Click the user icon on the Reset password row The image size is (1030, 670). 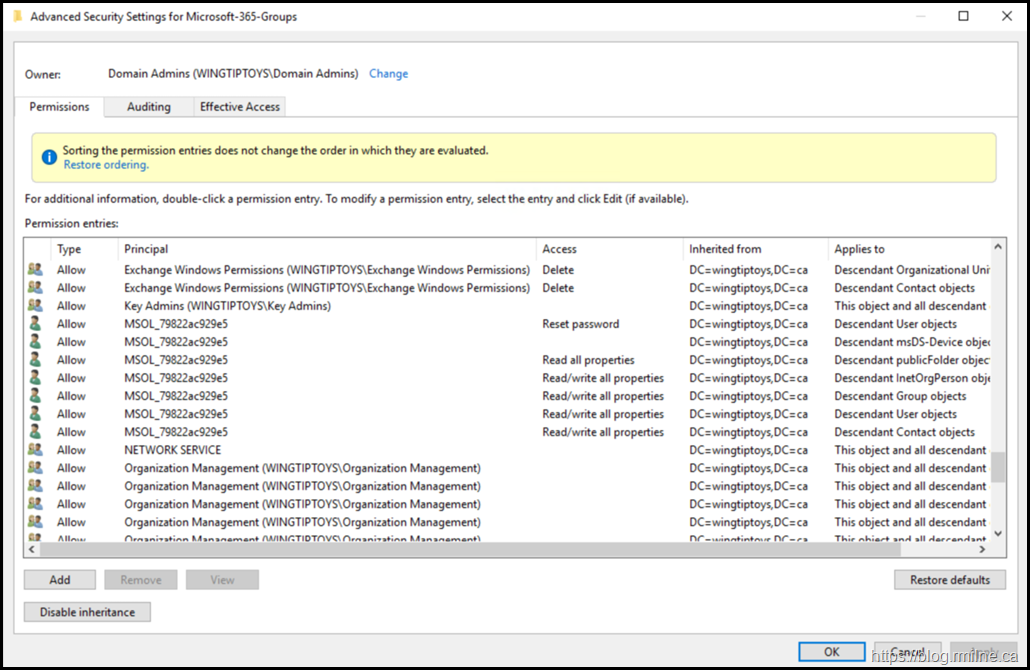[36, 324]
